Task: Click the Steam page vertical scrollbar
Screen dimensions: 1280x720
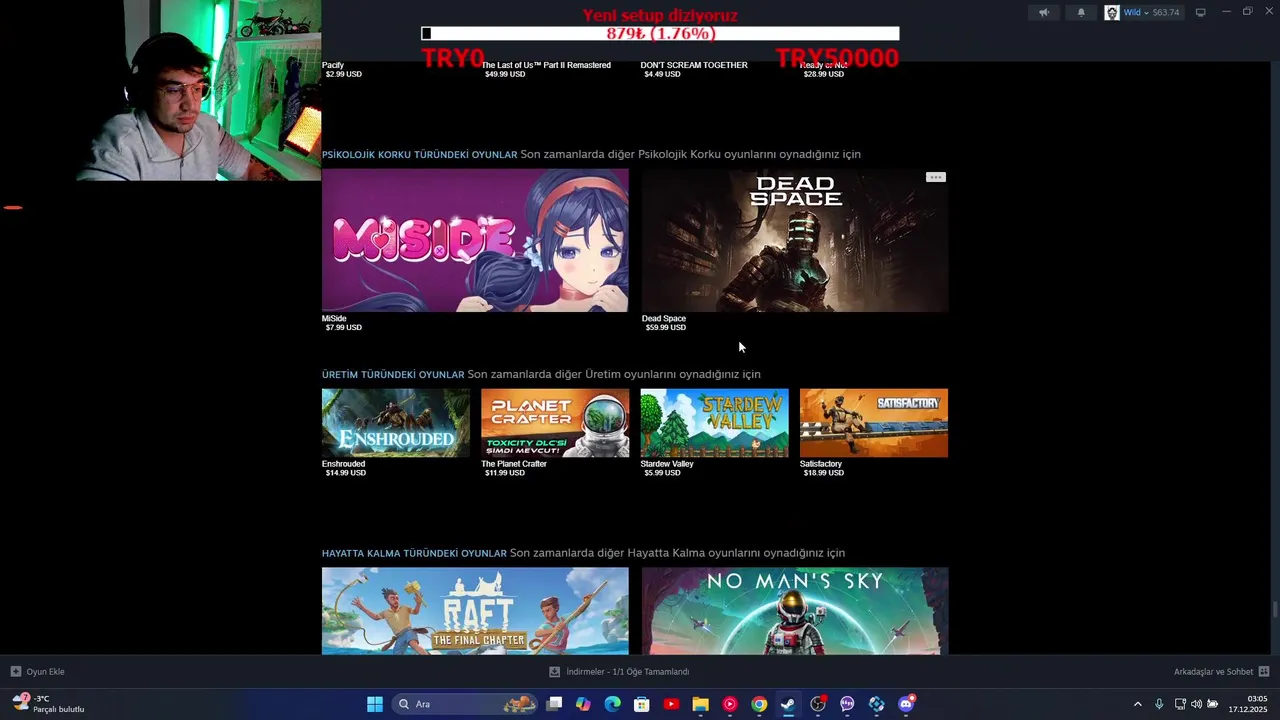Action: 1275,610
